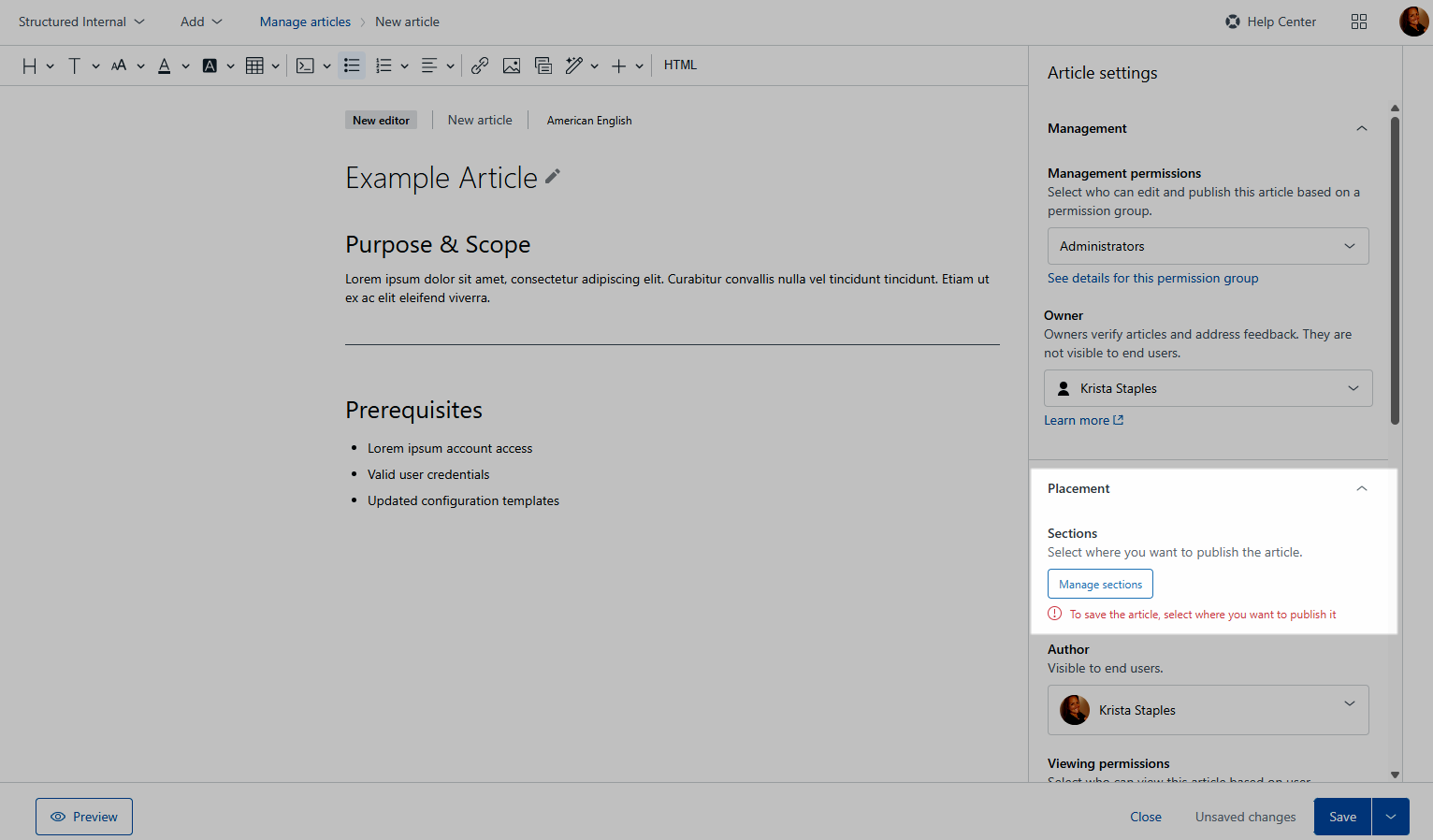
Task: Open See details for this permission group
Action: 1152,279
